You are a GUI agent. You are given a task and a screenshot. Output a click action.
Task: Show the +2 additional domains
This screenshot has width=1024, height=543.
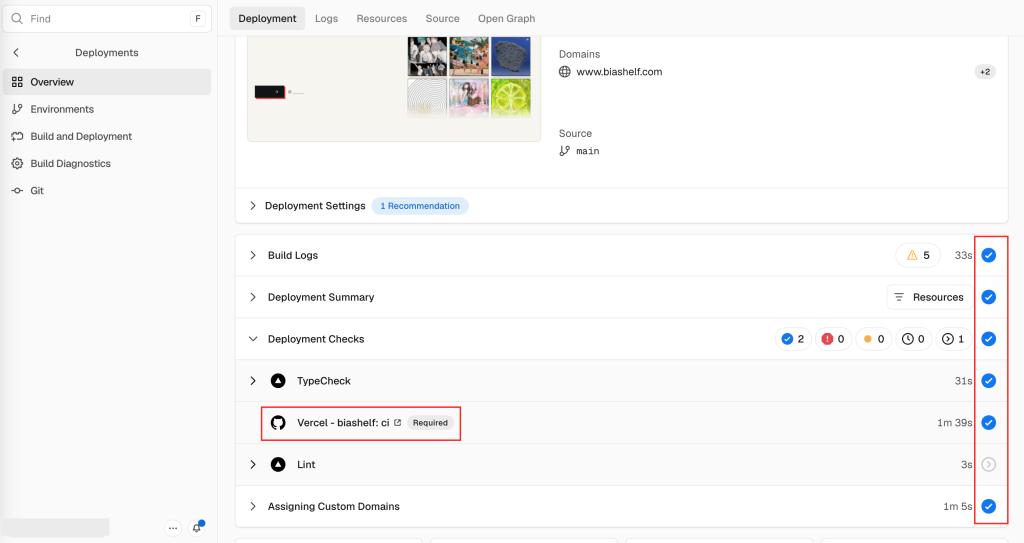pyautogui.click(x=985, y=72)
